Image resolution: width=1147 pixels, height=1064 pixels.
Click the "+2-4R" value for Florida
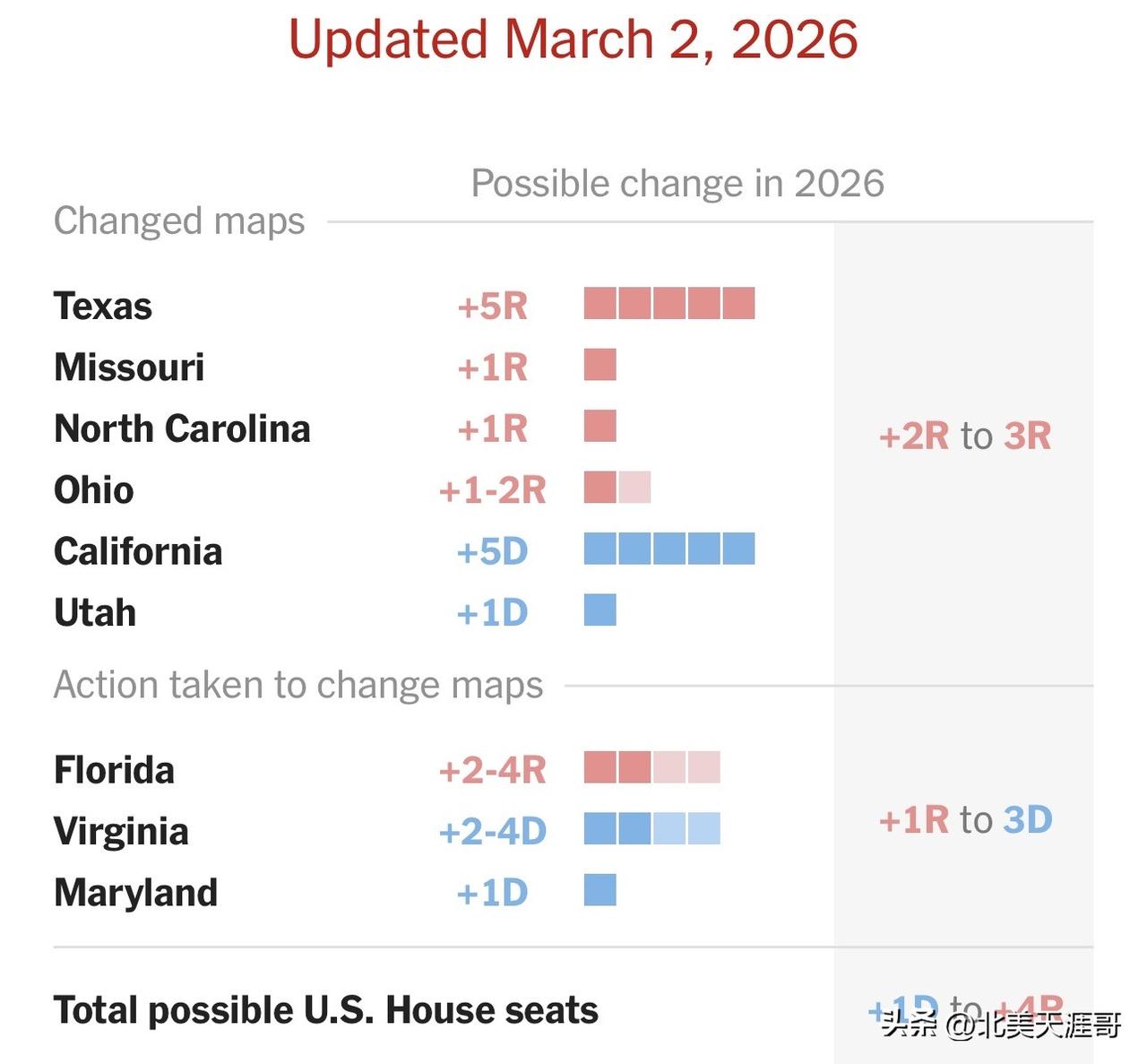tap(492, 770)
